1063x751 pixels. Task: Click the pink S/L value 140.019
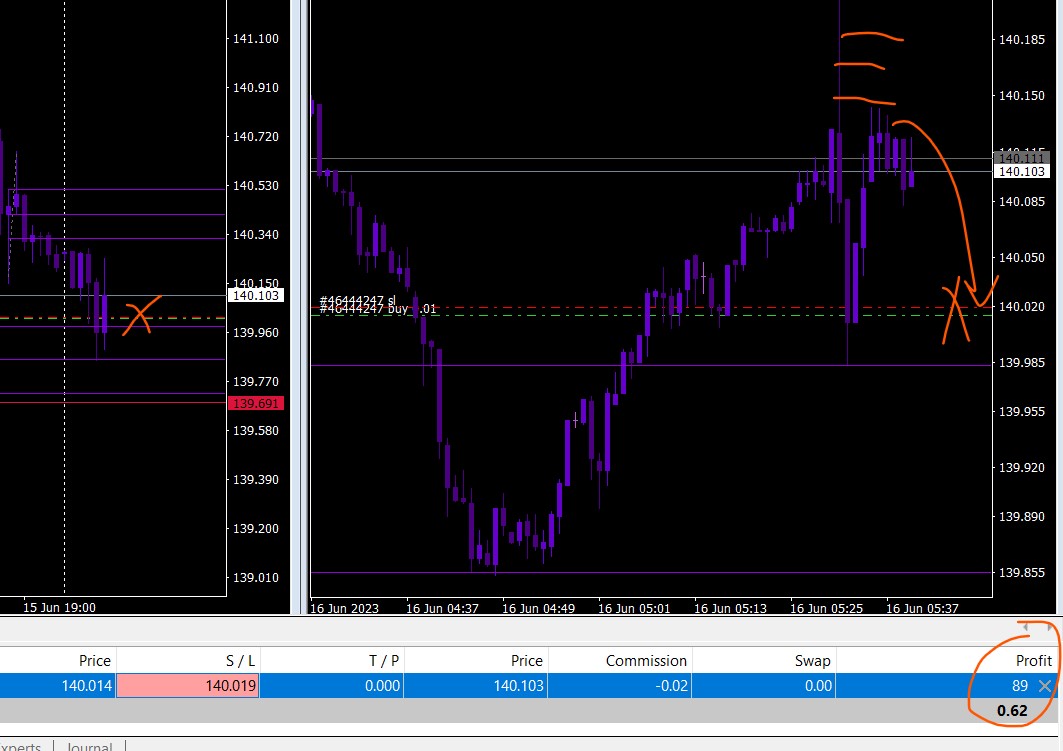pyautogui.click(x=187, y=686)
